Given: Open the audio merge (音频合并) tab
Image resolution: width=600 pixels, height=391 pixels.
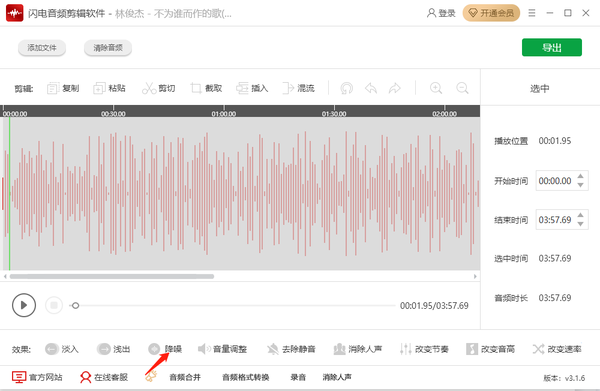Looking at the screenshot, I should coord(185,377).
